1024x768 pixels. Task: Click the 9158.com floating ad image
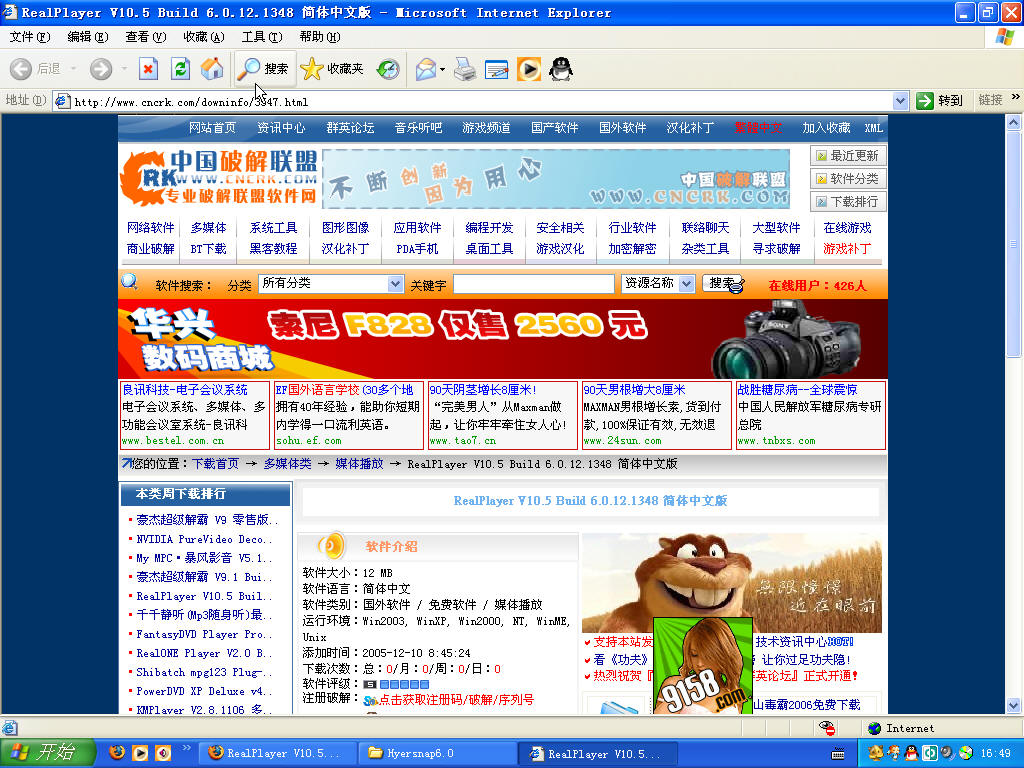[703, 665]
